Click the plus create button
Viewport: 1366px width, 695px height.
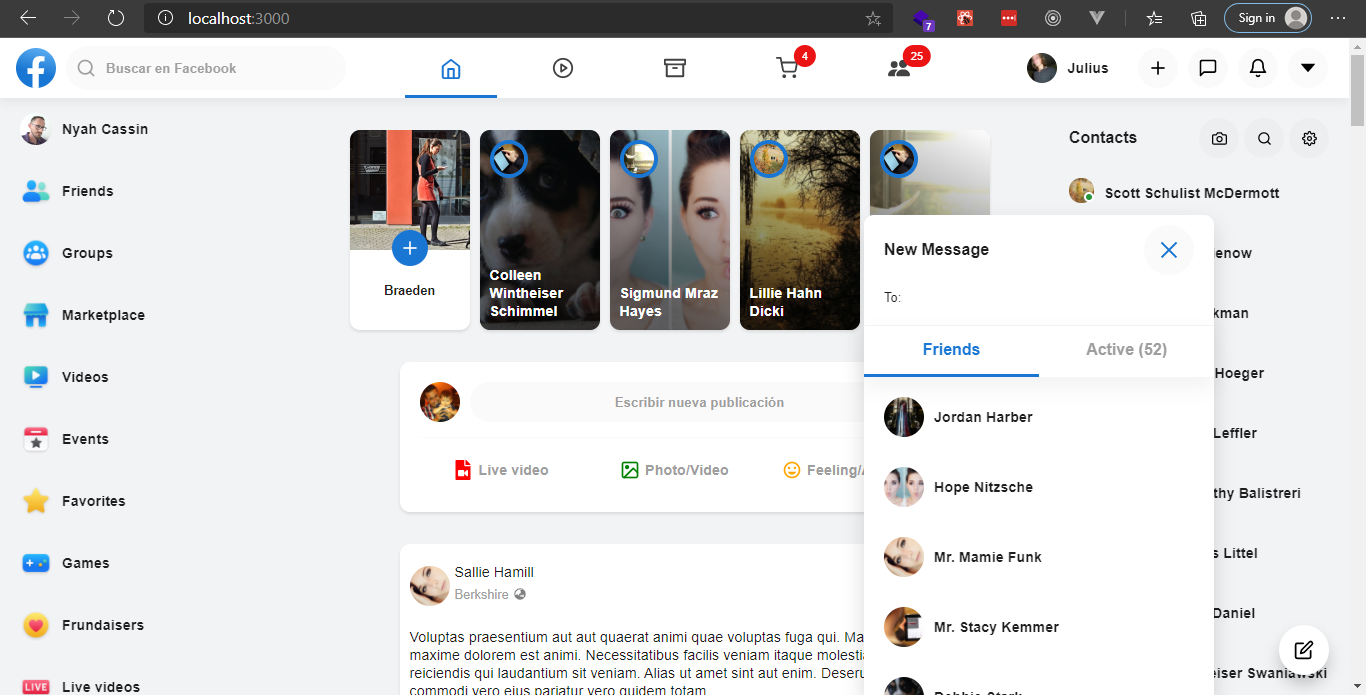(1158, 68)
